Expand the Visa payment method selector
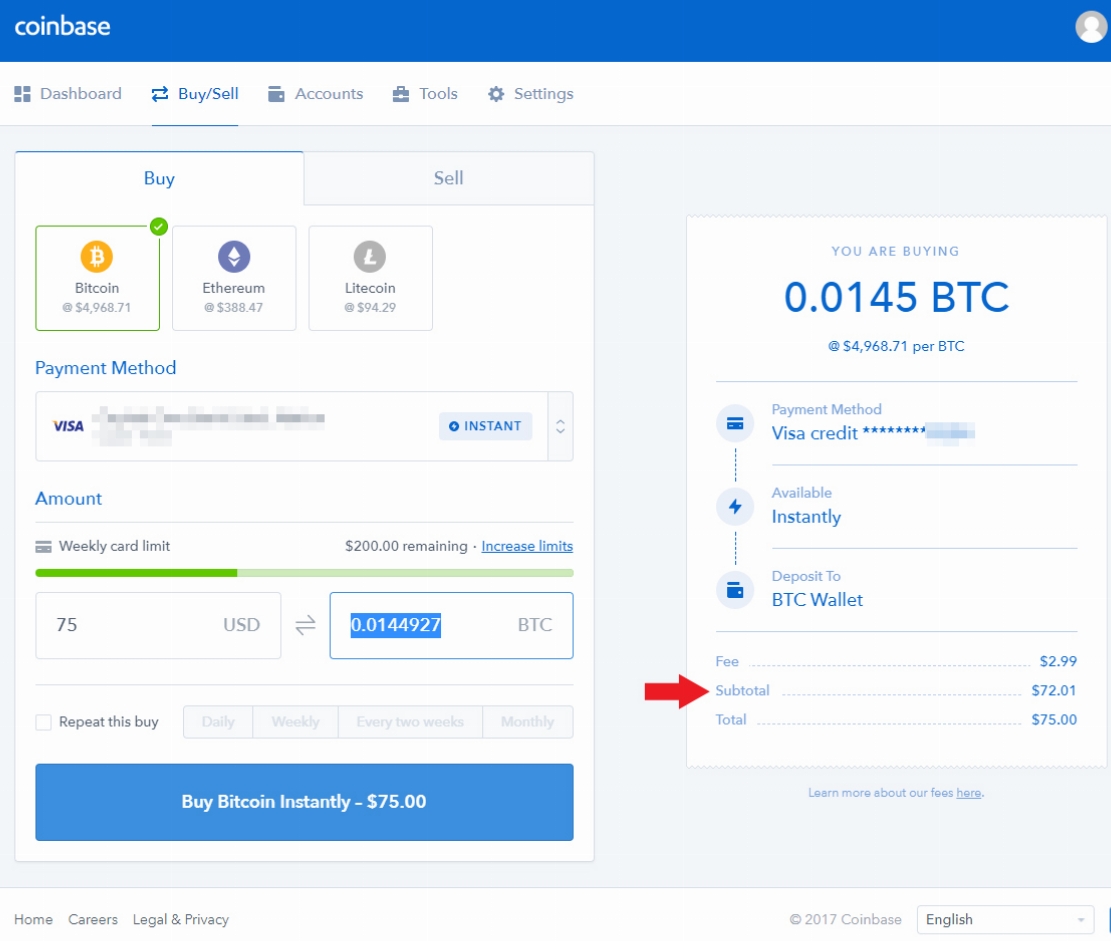The width and height of the screenshot is (1111, 941). [x=560, y=426]
